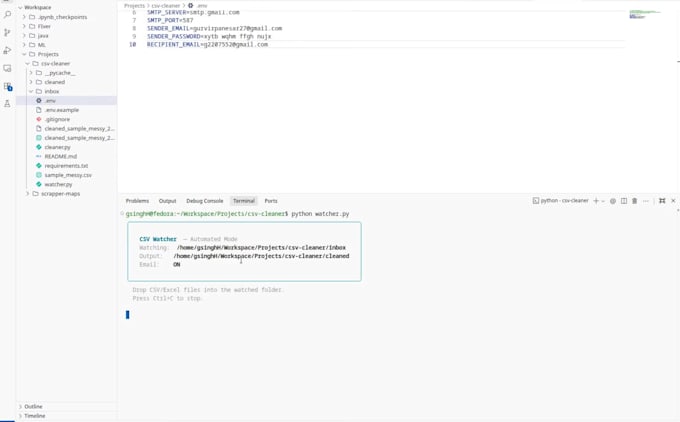
Task: Place cursor on SMTP_SERVER line
Action: pos(193,13)
